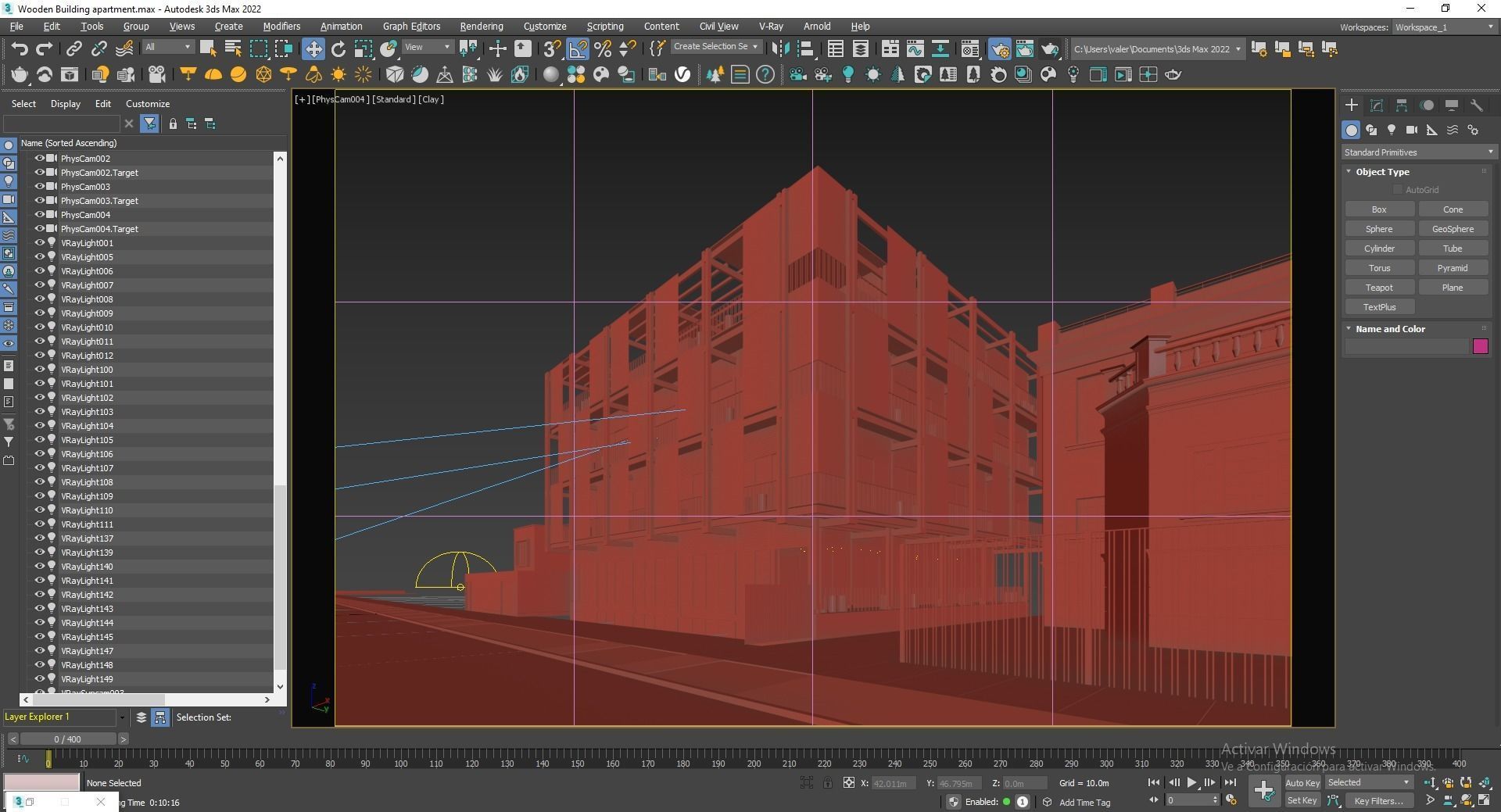This screenshot has height=812, width=1501.
Task: Open the View reference coordinate dropdown
Action: click(428, 47)
